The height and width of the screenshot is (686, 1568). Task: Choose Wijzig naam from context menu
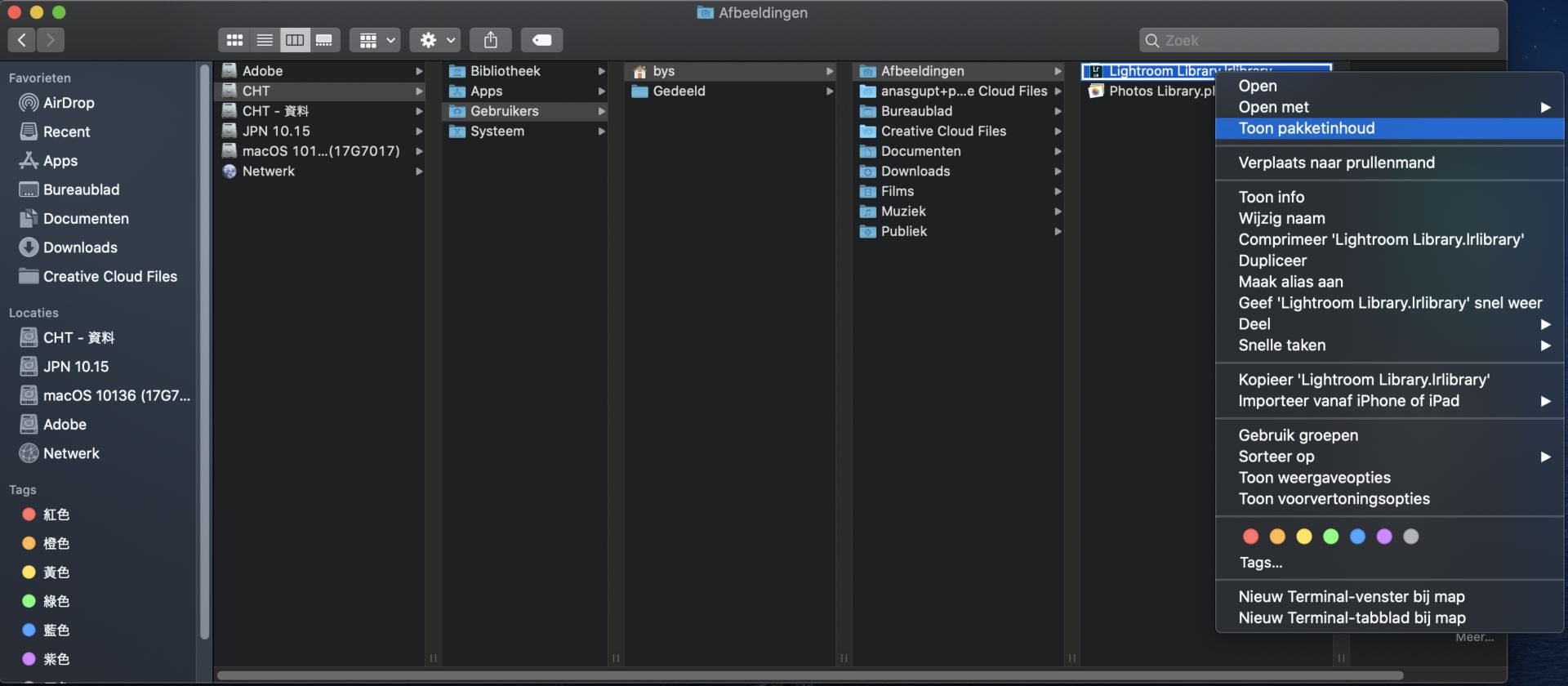tap(1390, 218)
